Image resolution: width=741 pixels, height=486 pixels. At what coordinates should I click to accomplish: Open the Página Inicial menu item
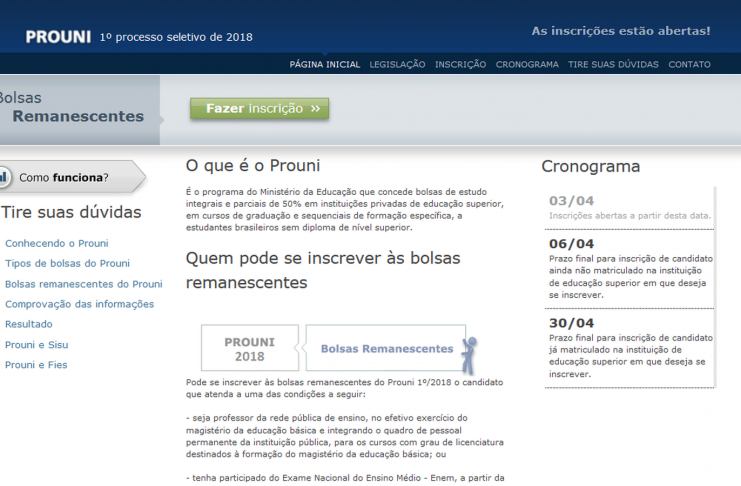[324, 65]
